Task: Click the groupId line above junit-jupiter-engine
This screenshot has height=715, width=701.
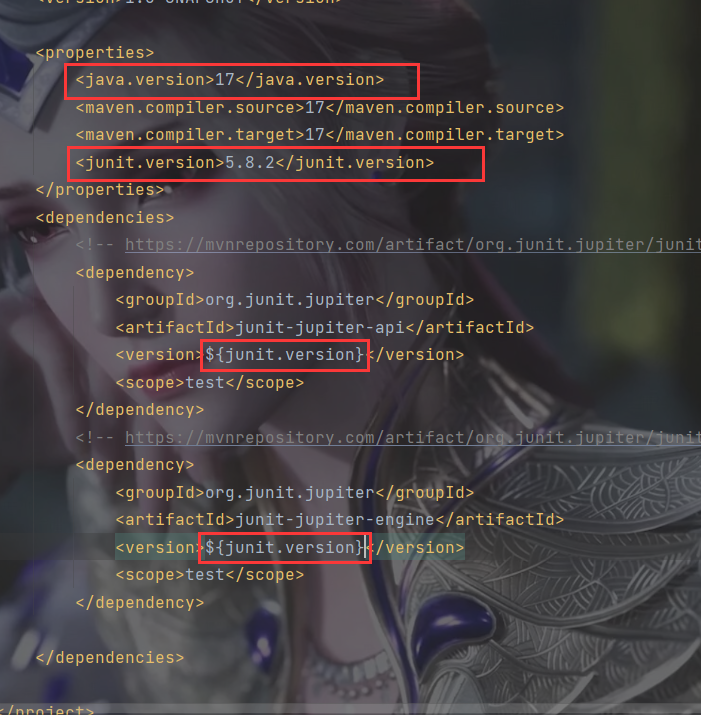Action: pos(295,492)
